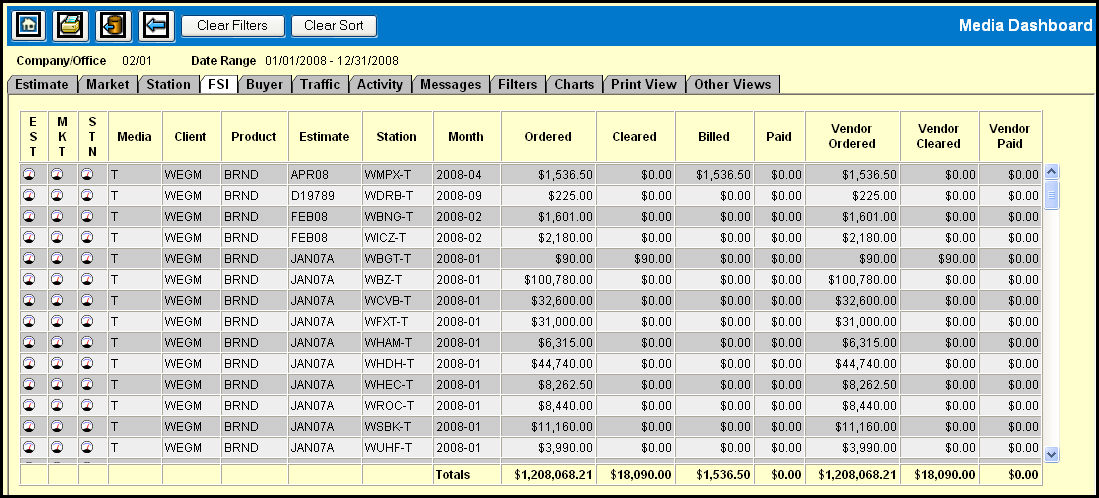The width and height of the screenshot is (1099, 498).
Task: Open MKT gauge icon for WDRB-T row
Action: [x=59, y=195]
